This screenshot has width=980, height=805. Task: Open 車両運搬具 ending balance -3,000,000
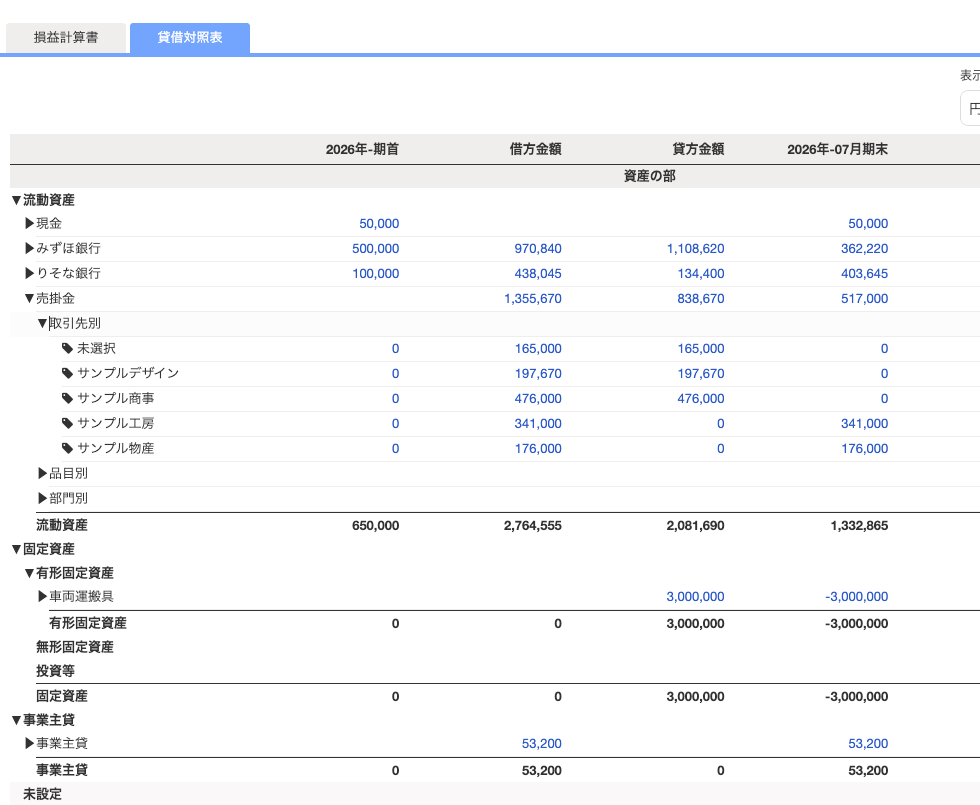click(x=856, y=597)
